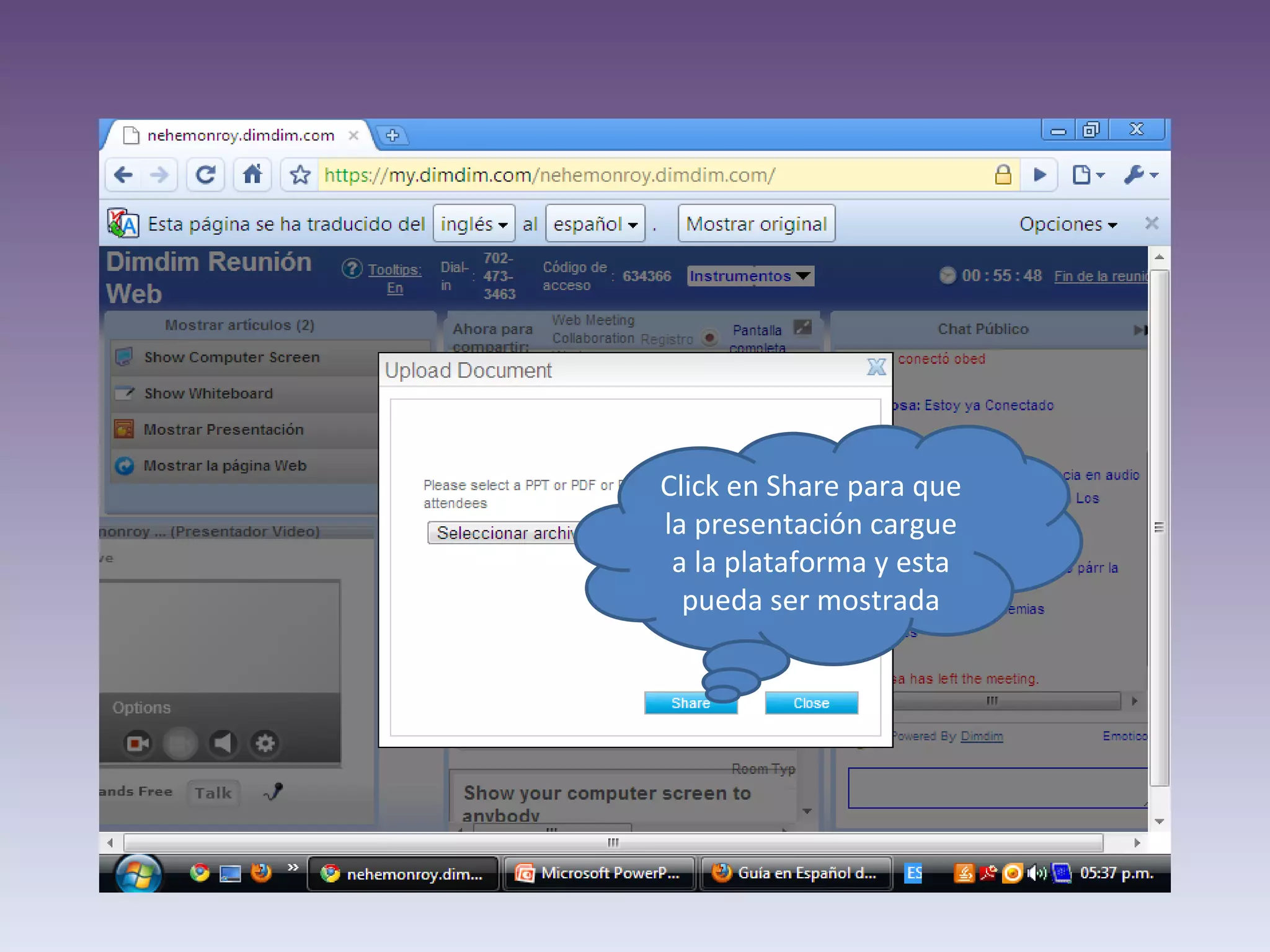Click the Pantalla completa full screen icon
The image size is (1270, 952).
tap(802, 327)
